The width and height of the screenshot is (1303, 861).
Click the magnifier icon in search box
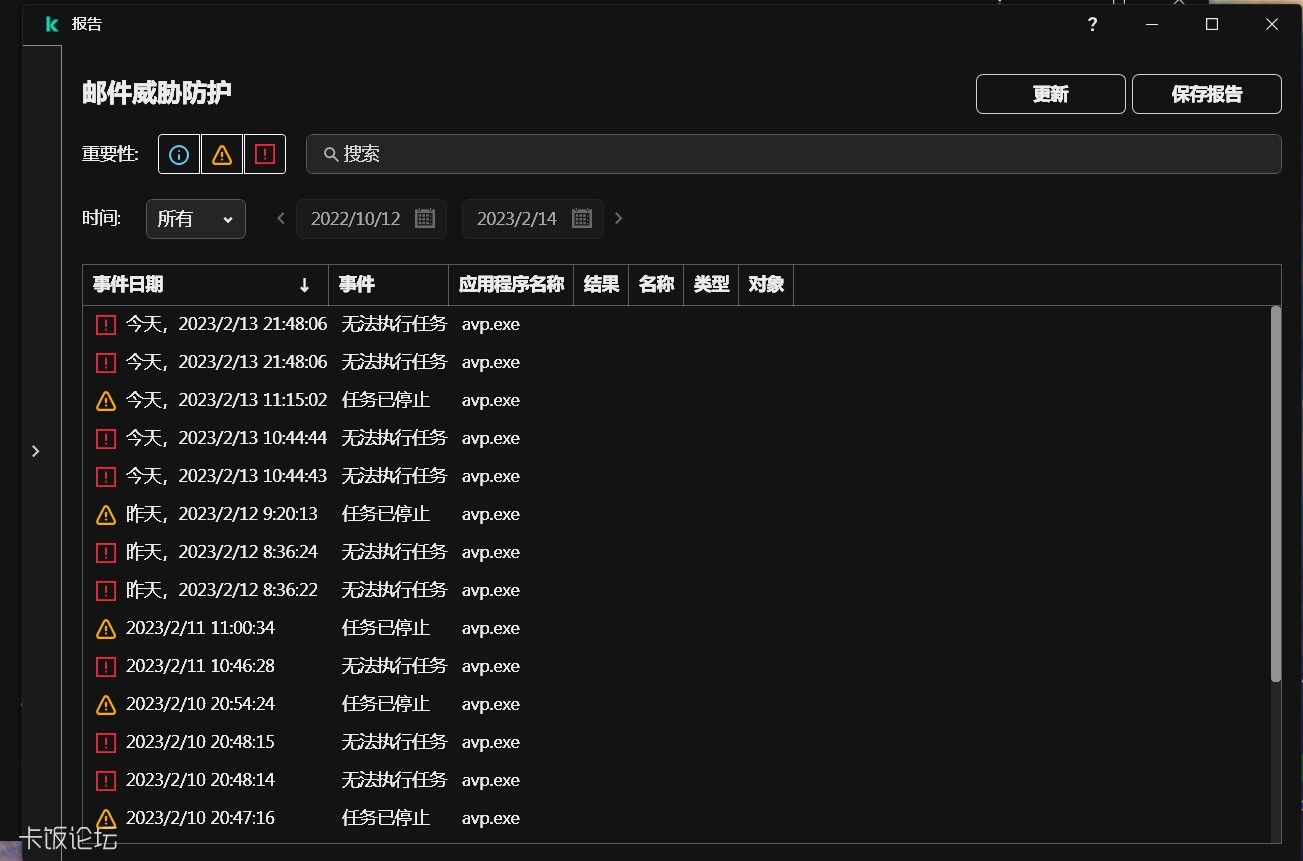click(330, 154)
